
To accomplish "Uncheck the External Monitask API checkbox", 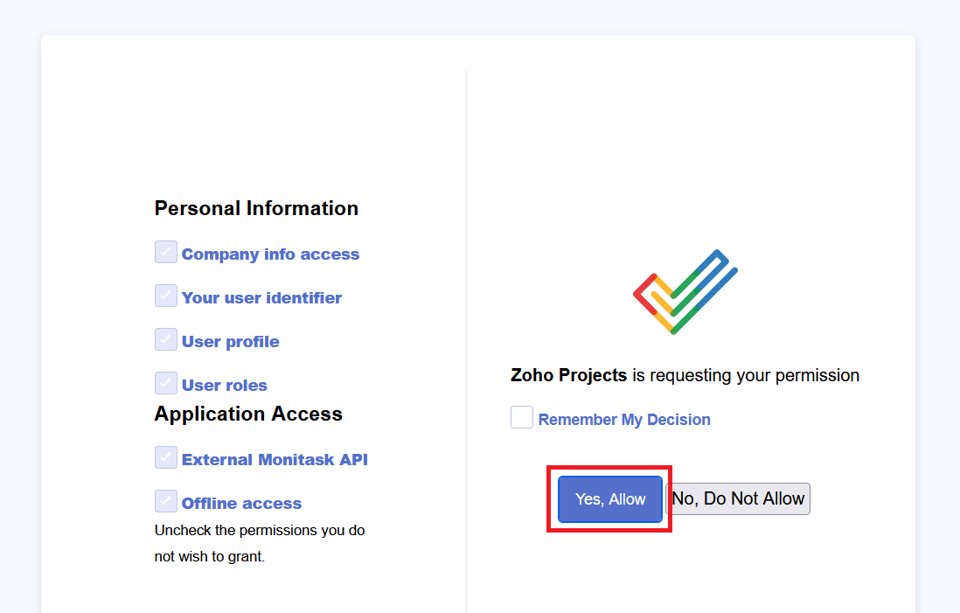I will [x=166, y=458].
